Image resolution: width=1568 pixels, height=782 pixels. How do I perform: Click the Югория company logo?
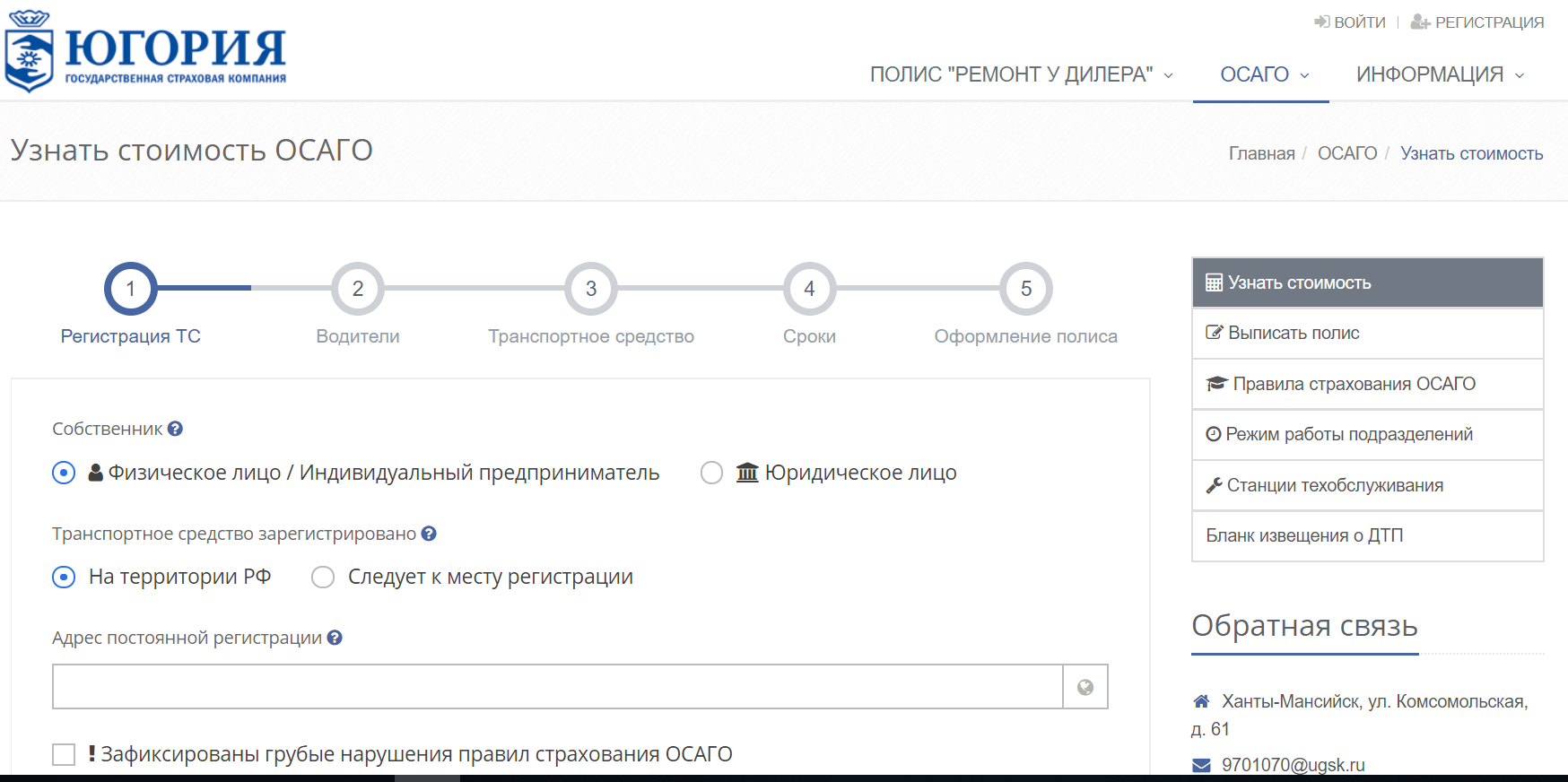click(x=145, y=52)
